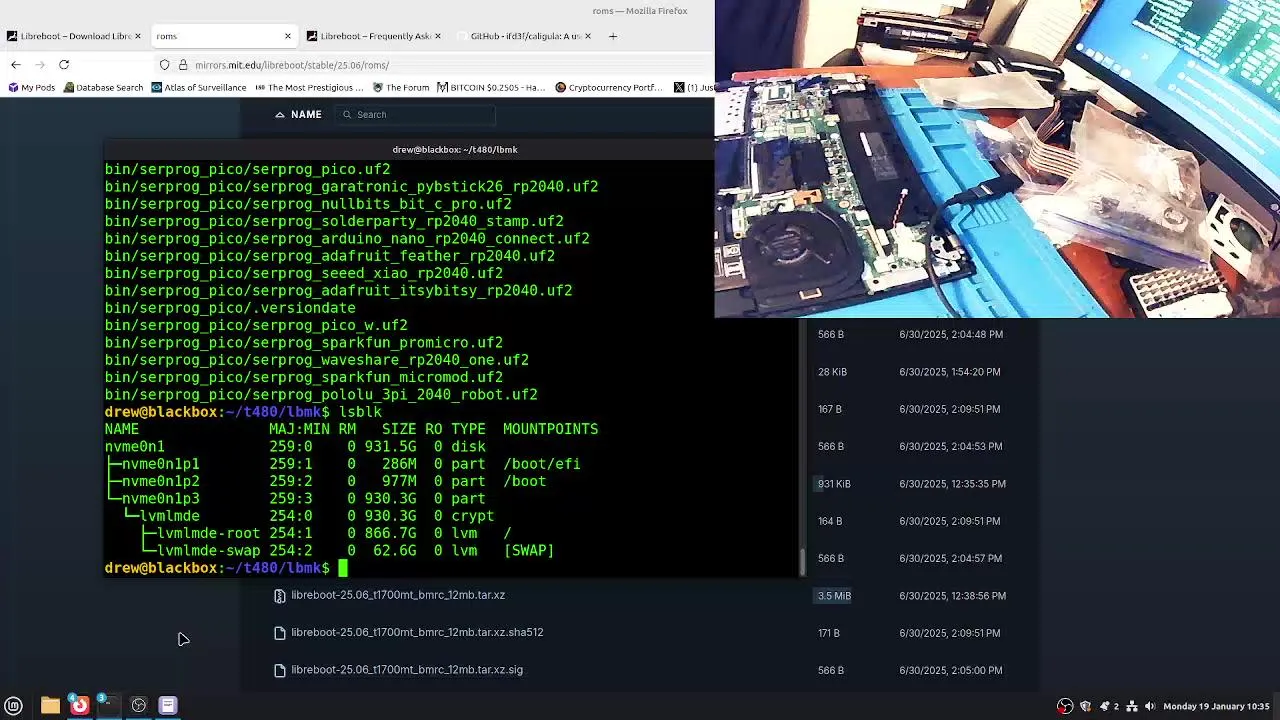
Task: Click the OBS tray icon
Action: coord(1066,706)
